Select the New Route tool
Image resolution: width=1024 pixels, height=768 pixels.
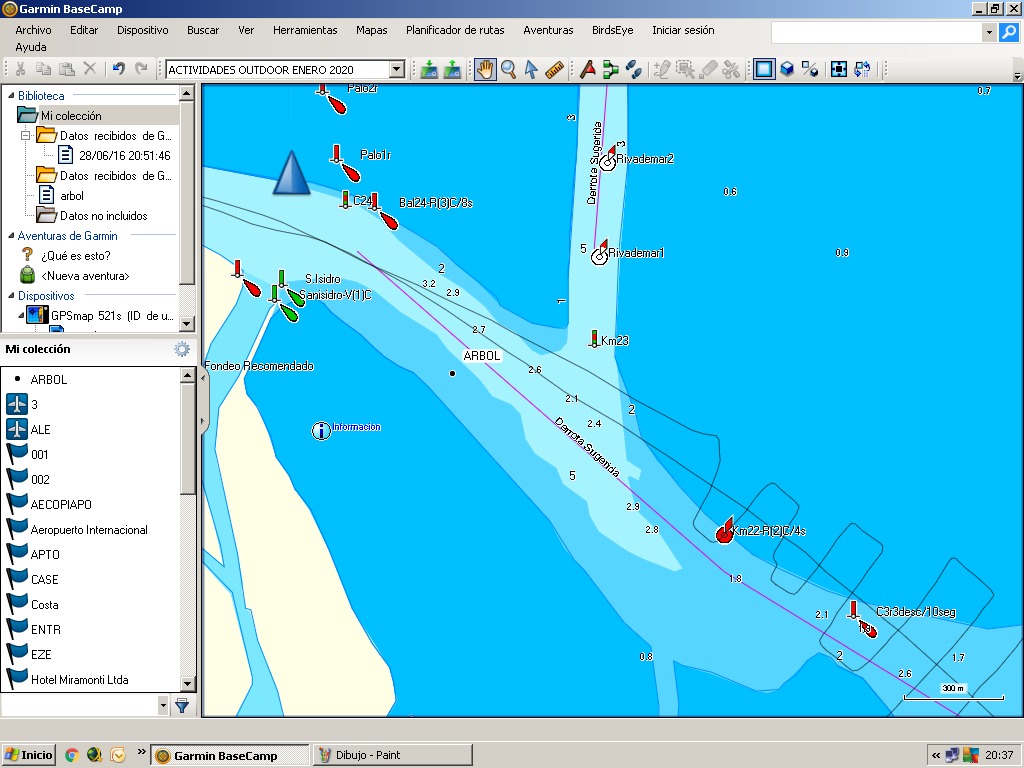tap(611, 69)
